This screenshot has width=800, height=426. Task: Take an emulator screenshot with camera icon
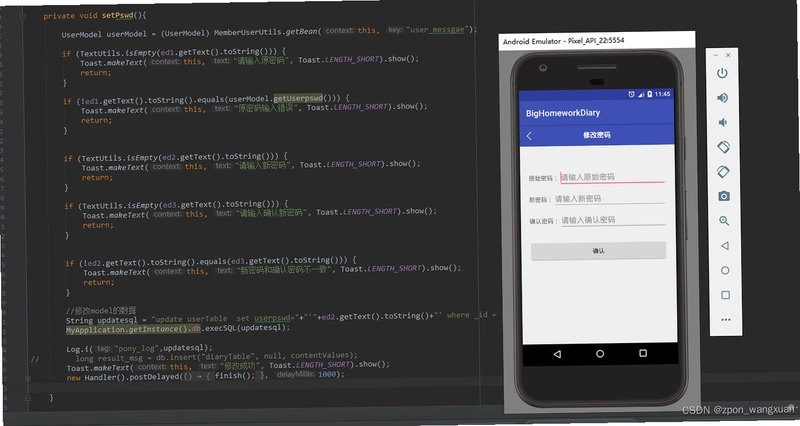point(723,196)
